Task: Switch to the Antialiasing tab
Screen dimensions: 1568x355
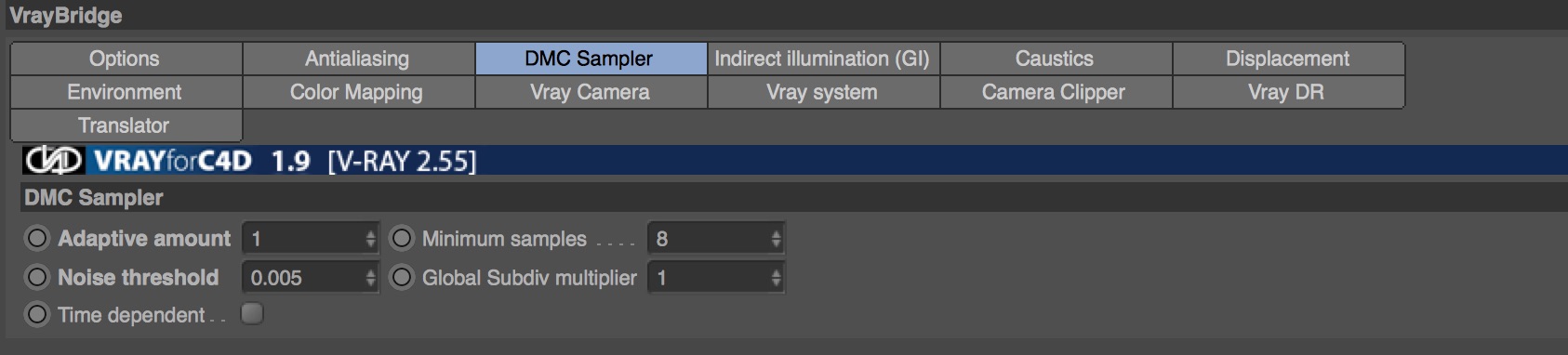Action: 358,59
